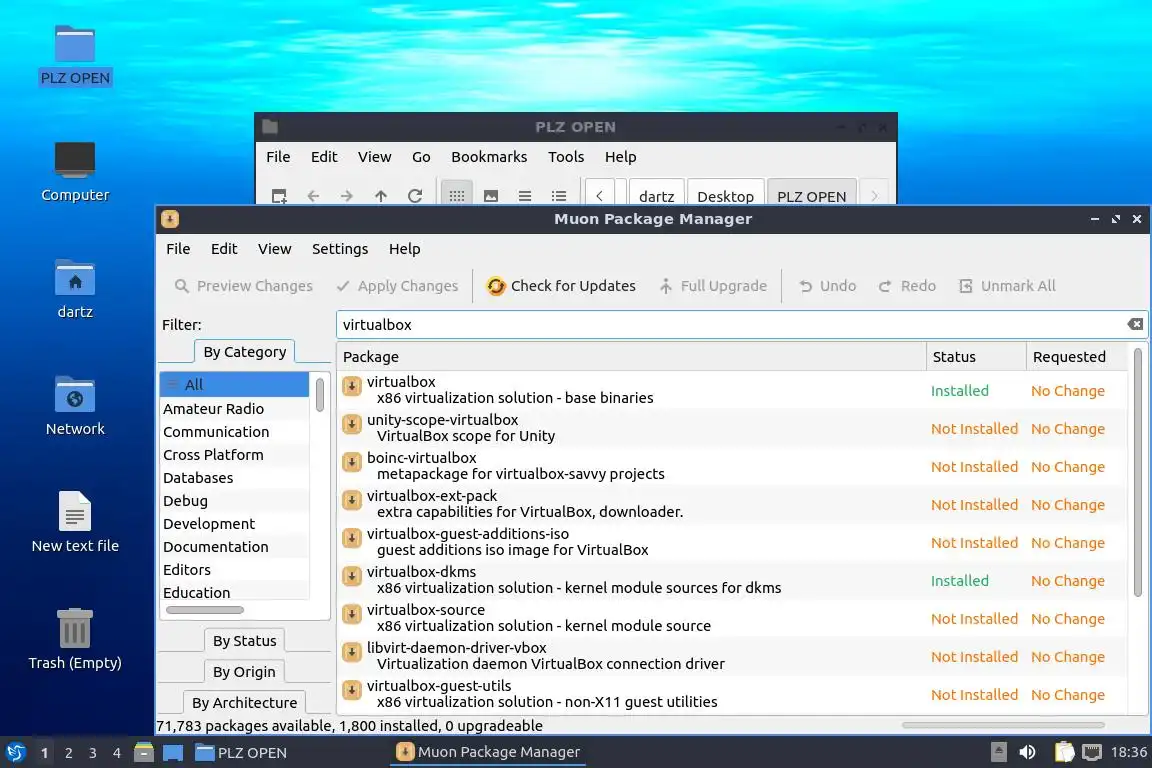
Task: Click the By Category filter tab
Action: click(245, 352)
